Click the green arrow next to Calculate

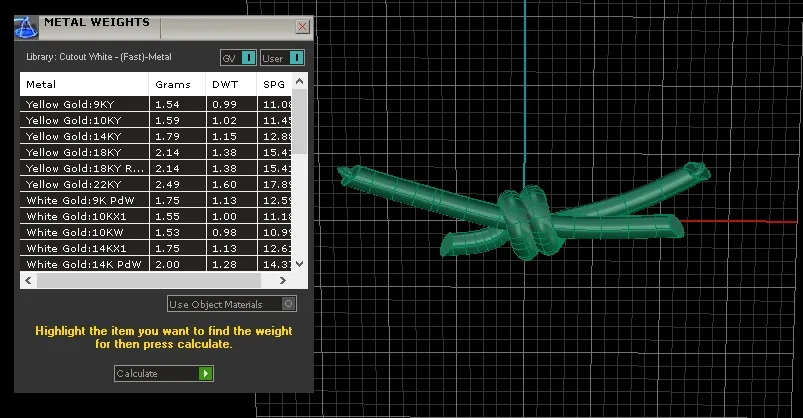point(205,373)
